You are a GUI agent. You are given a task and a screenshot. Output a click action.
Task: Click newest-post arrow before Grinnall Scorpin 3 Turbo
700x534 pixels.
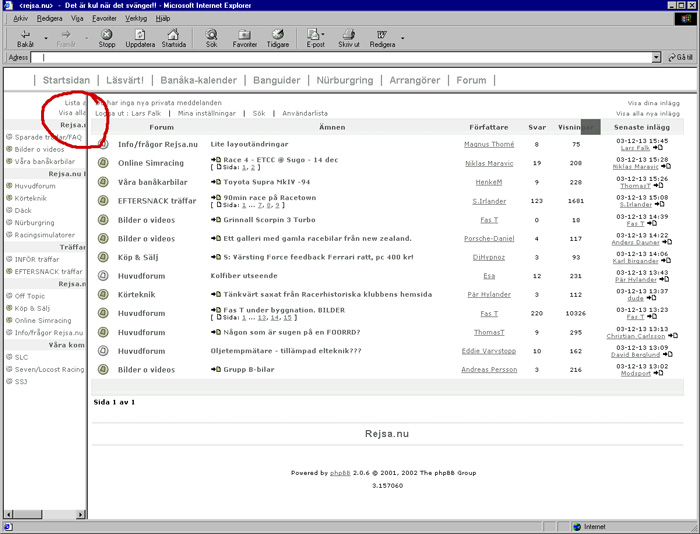[216, 220]
